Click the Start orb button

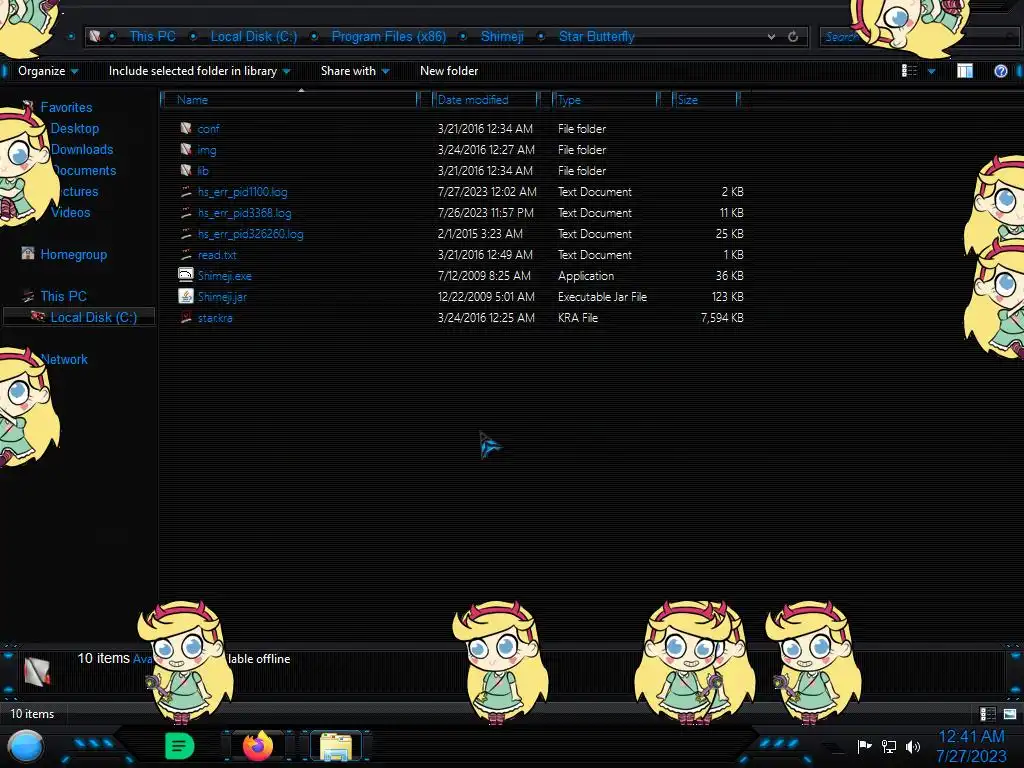coord(25,746)
